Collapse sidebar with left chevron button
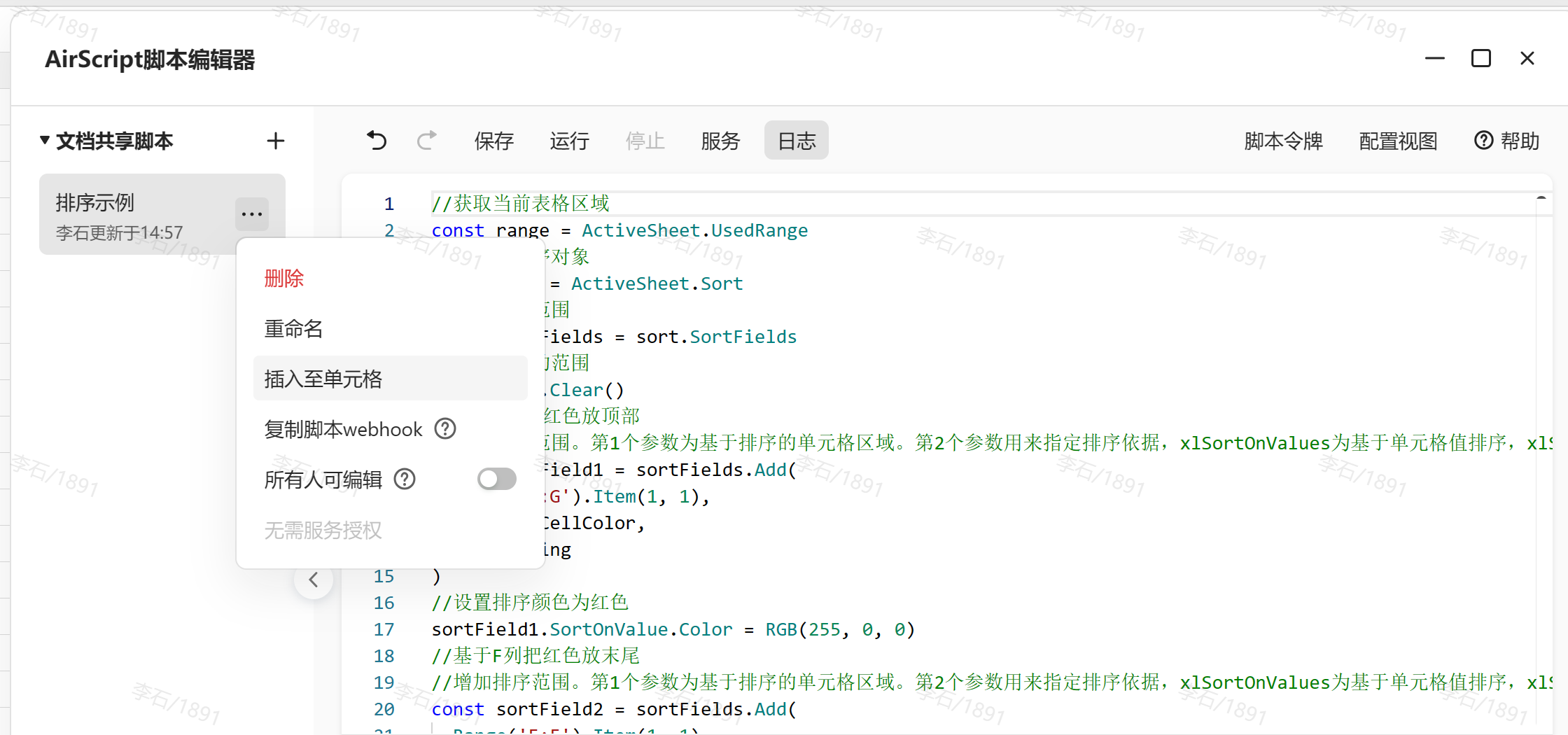Viewport: 1568px width, 735px height. (x=314, y=580)
